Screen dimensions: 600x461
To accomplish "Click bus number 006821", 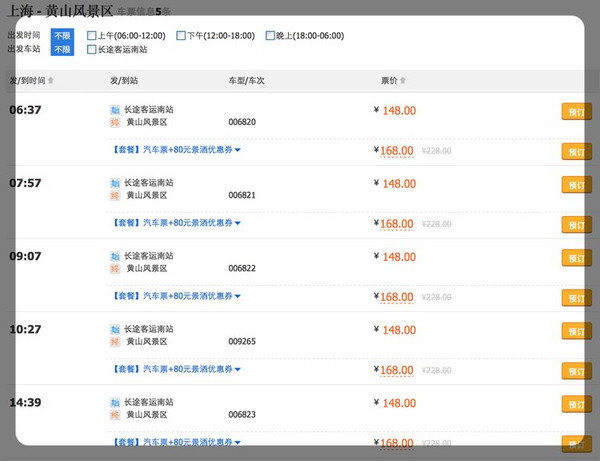I will click(242, 195).
